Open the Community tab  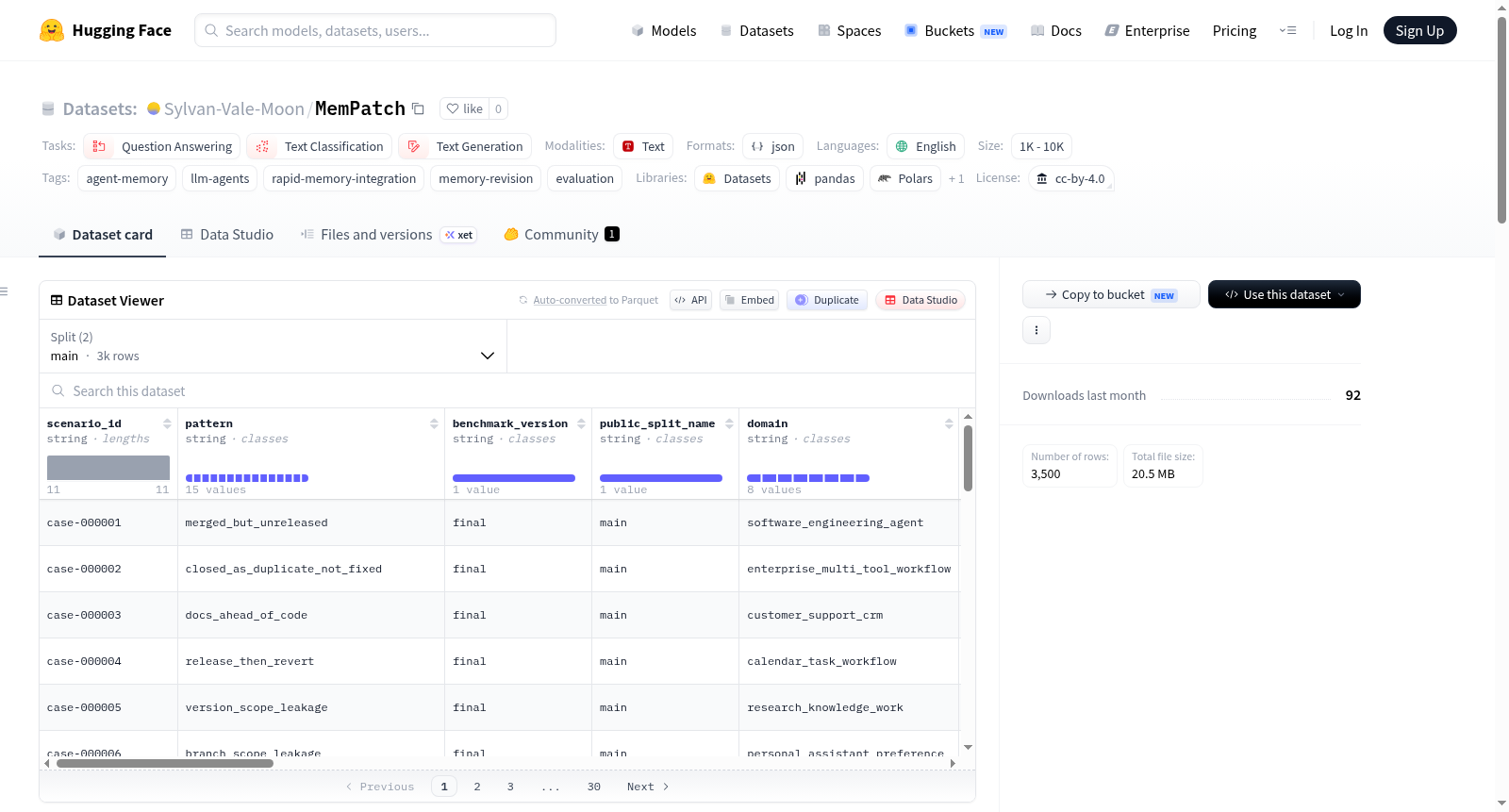pos(562,235)
